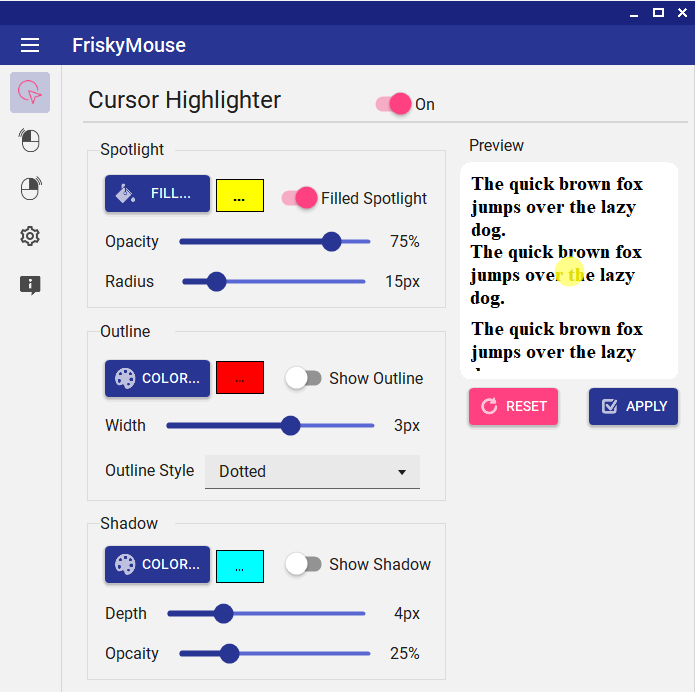695x692 pixels.
Task: Open the left-click mouse settings icon
Action: click(30, 141)
